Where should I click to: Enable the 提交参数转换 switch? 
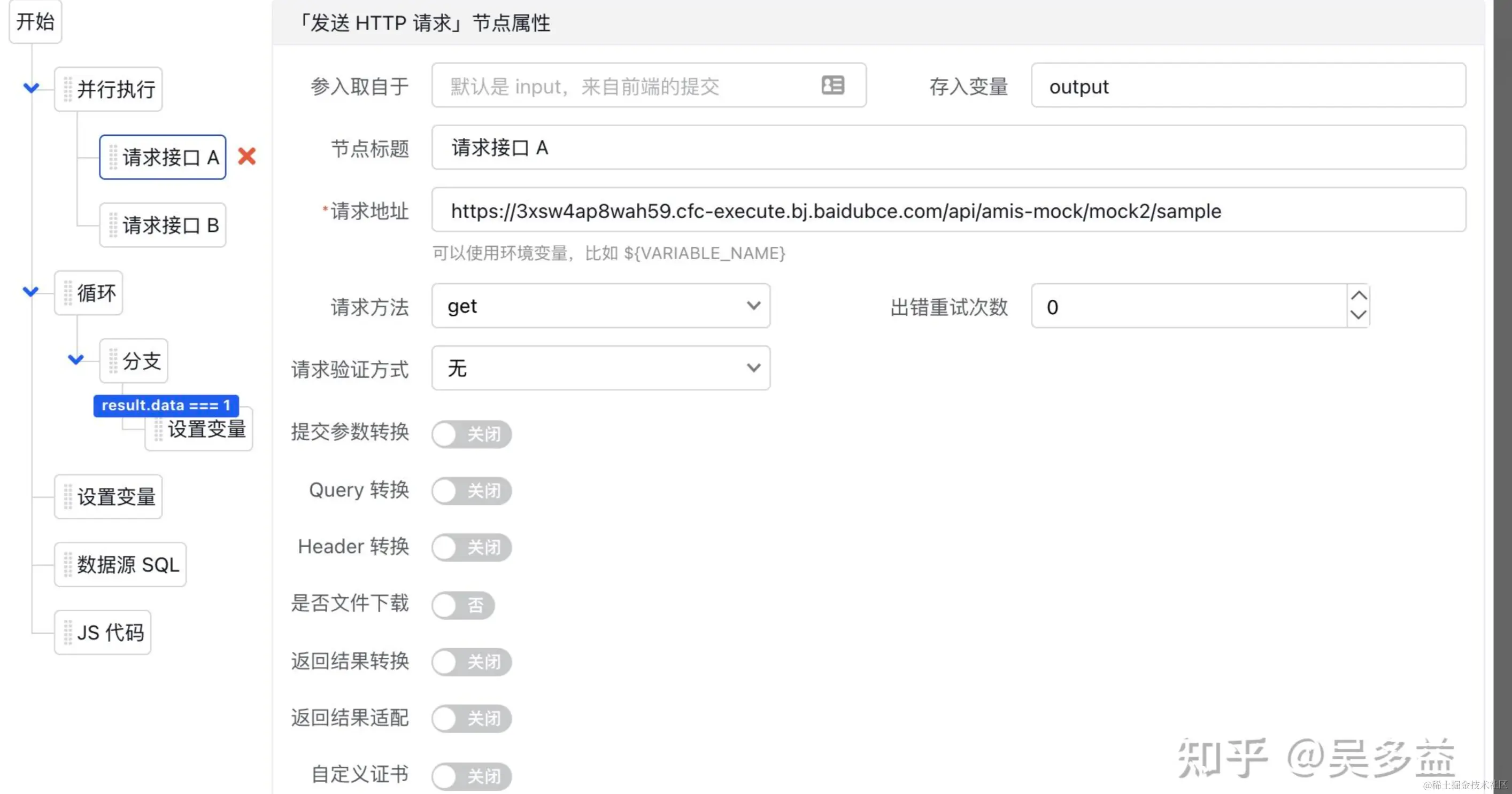472,434
